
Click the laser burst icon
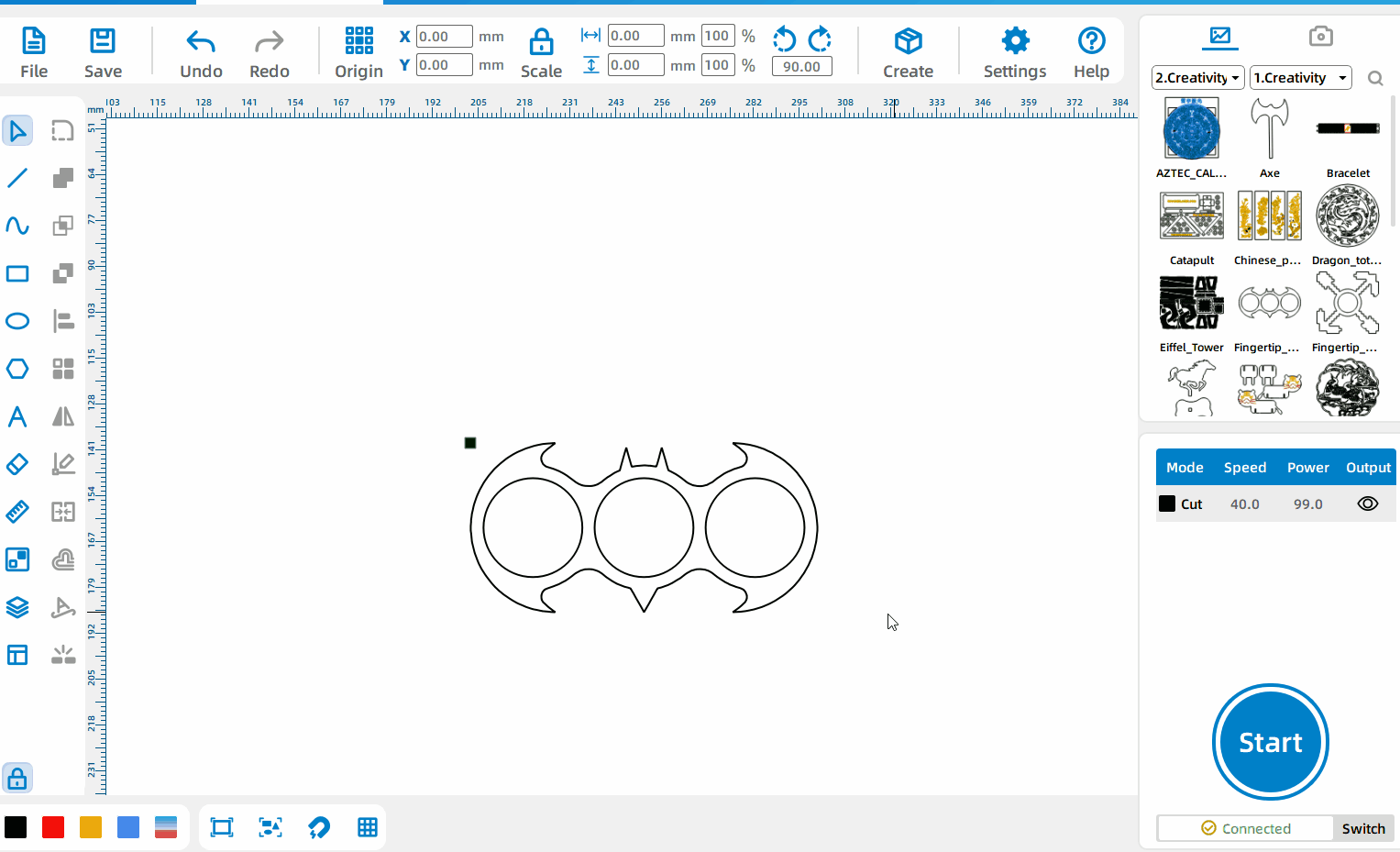pos(62,655)
